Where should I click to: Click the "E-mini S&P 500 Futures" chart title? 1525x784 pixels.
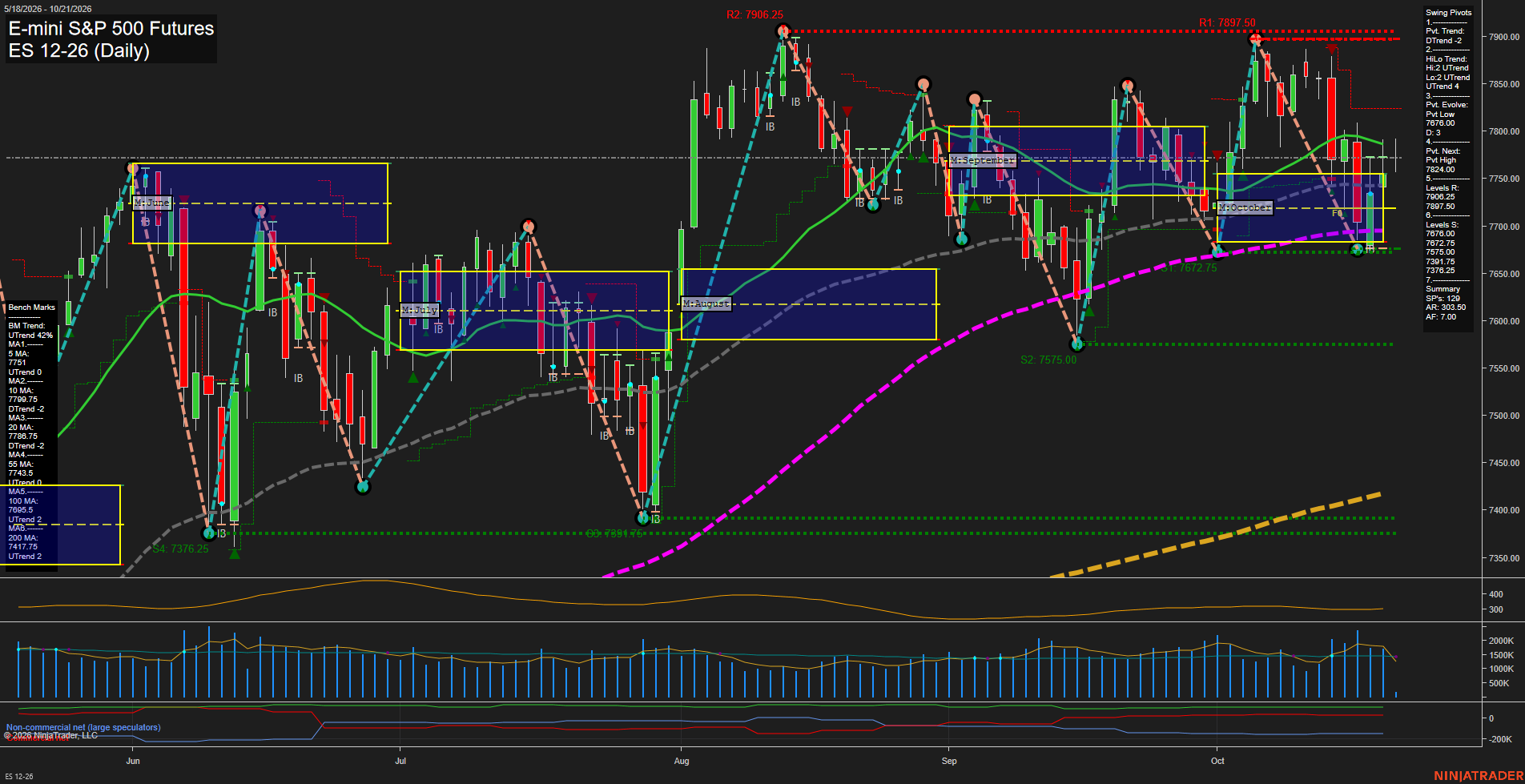pos(111,28)
